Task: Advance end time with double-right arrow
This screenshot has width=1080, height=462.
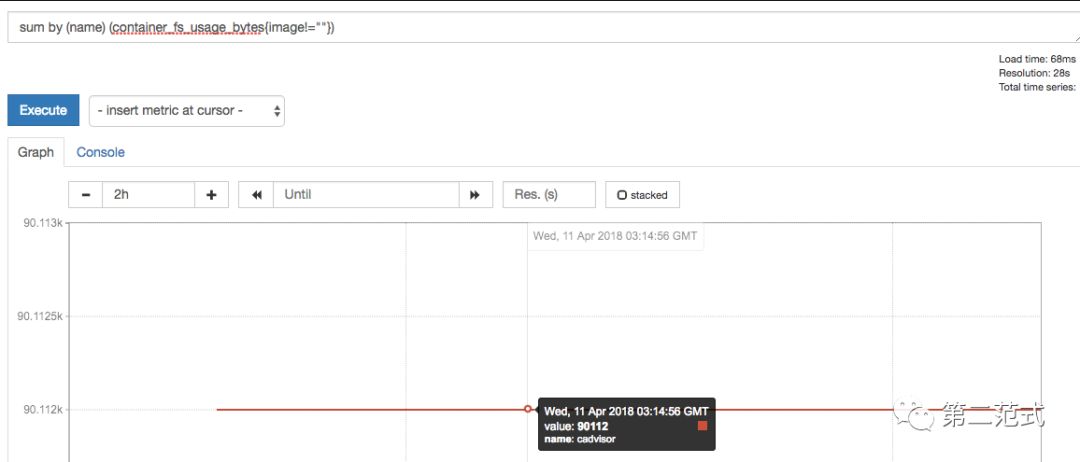Action: (475, 195)
